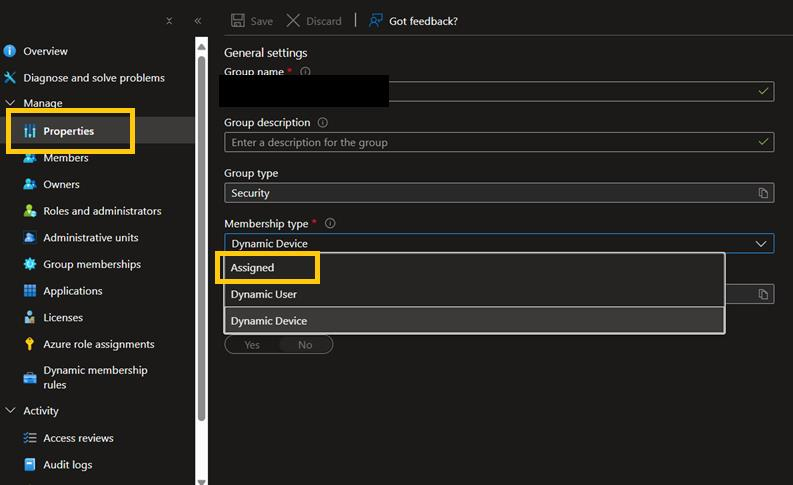Open the Members page
The image size is (793, 485).
click(x=66, y=158)
